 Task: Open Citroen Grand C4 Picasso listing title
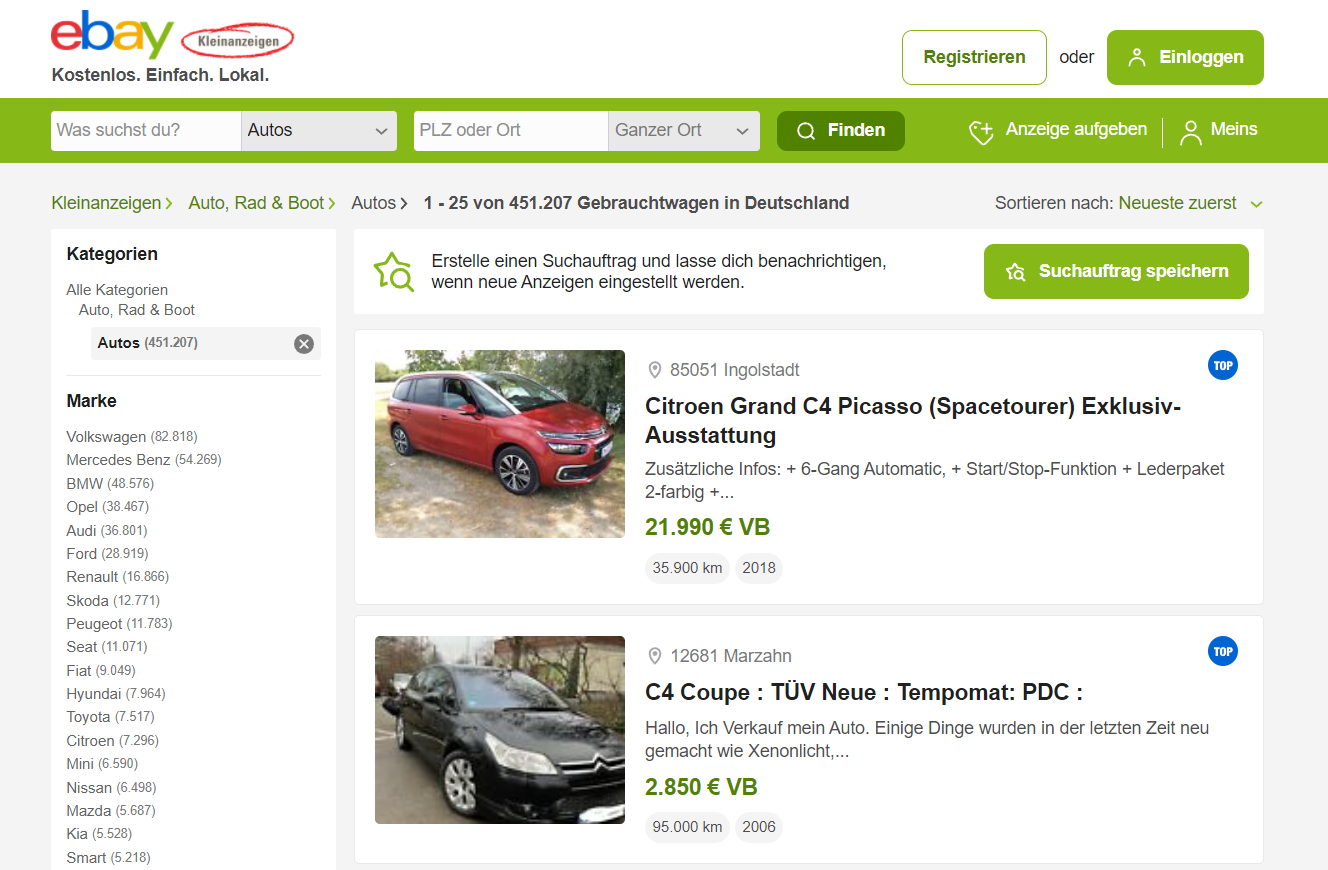tap(913, 421)
